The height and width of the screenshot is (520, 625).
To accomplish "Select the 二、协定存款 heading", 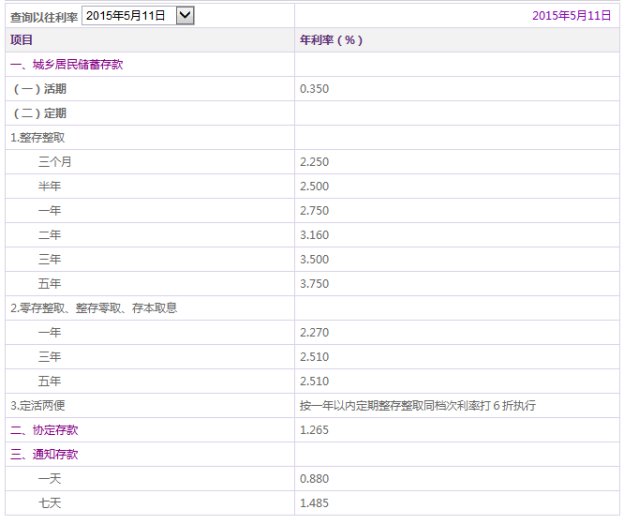I will point(44,430).
